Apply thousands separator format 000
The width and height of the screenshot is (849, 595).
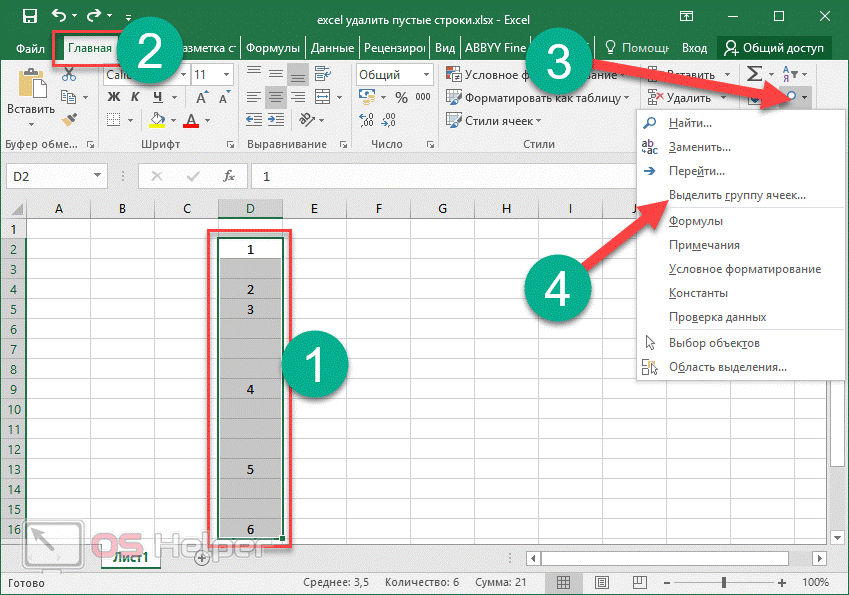(x=423, y=97)
